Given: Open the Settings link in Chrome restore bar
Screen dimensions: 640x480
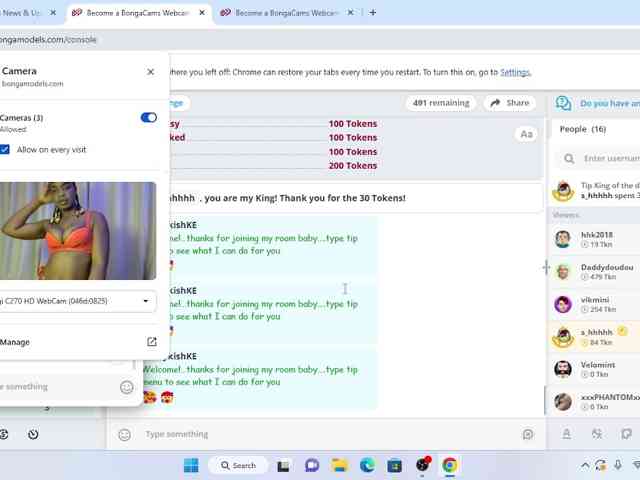Looking at the screenshot, I should tap(515, 72).
